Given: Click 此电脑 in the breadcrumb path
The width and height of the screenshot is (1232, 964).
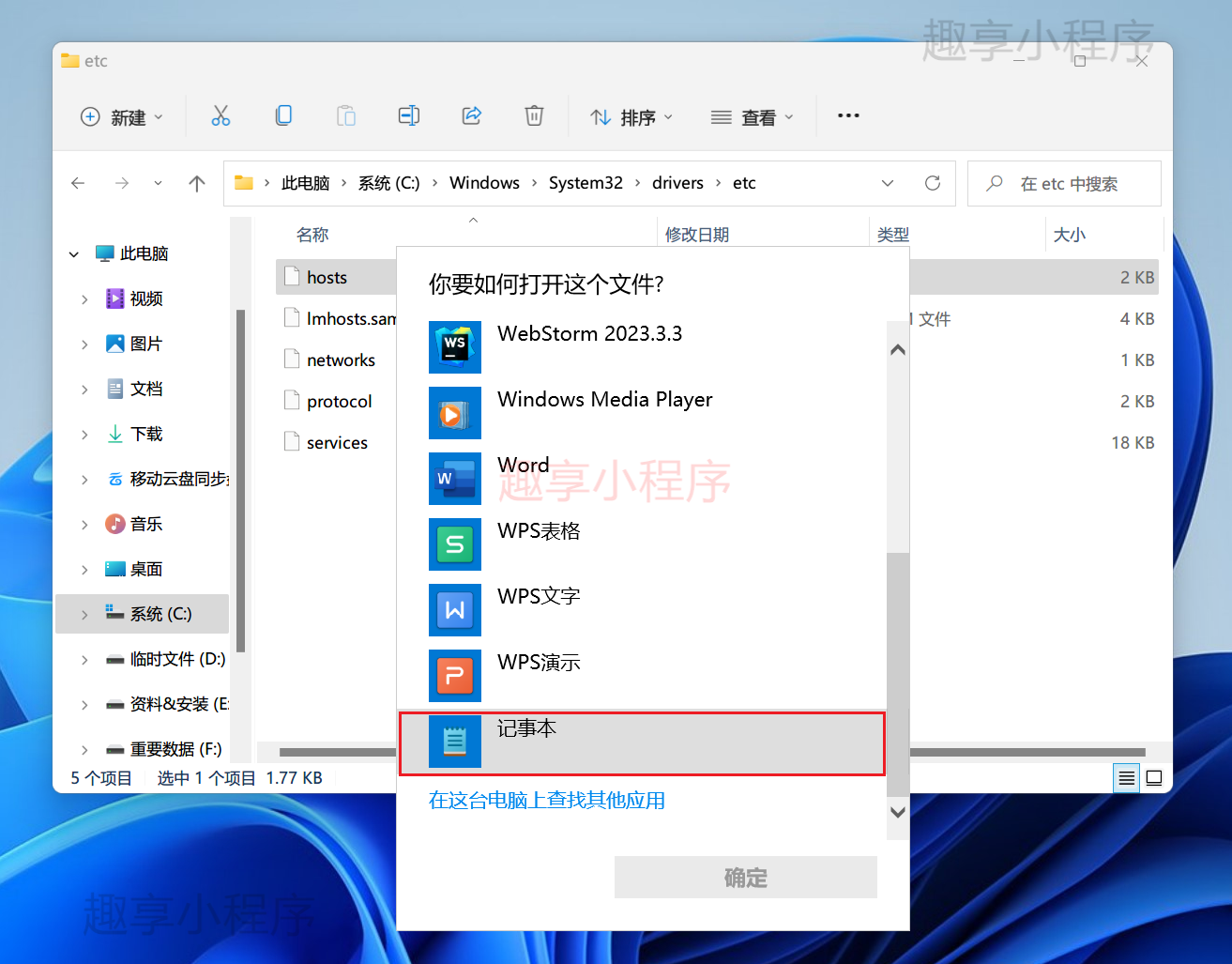Looking at the screenshot, I should tap(305, 183).
